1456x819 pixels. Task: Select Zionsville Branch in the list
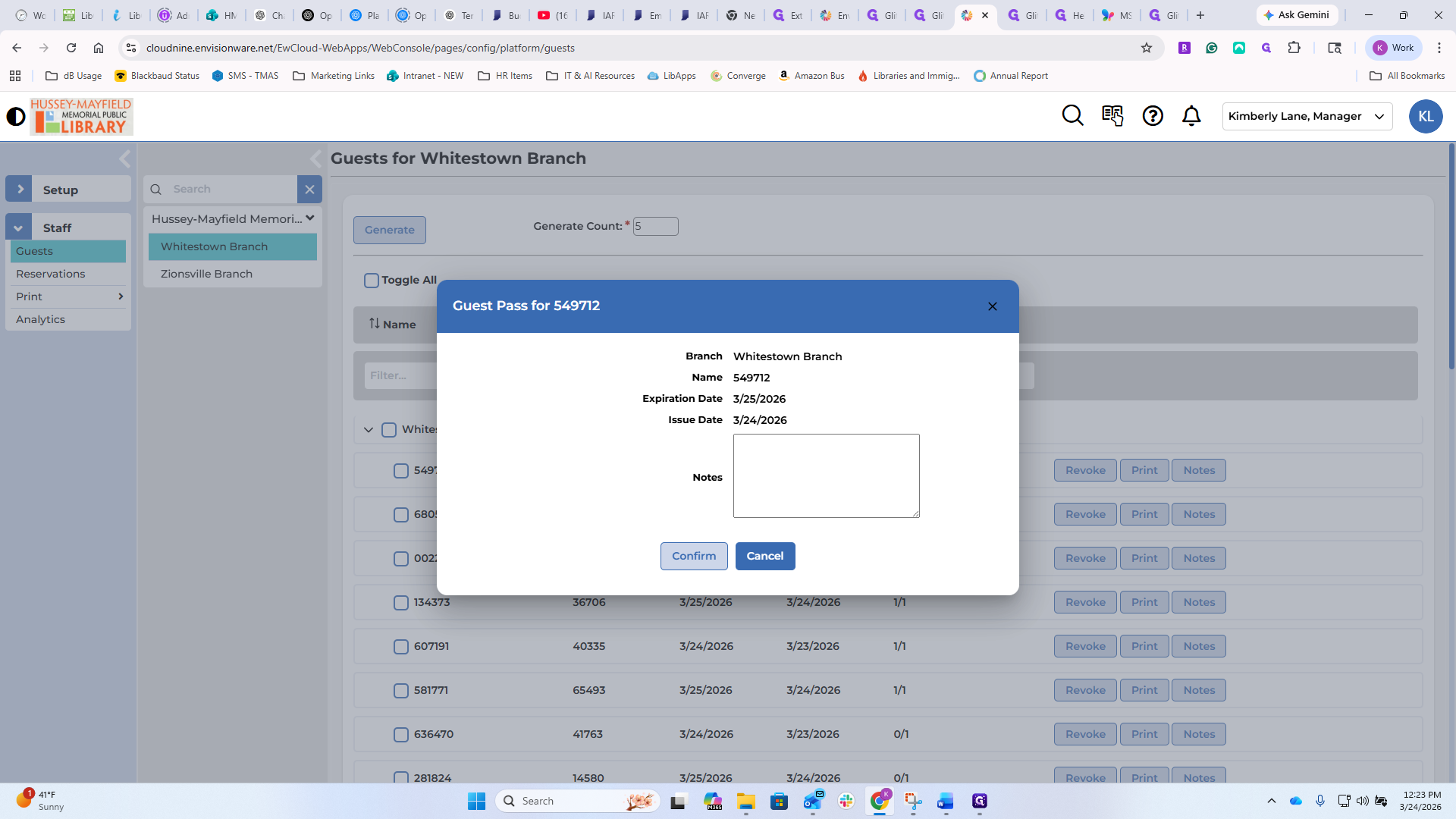[206, 274]
